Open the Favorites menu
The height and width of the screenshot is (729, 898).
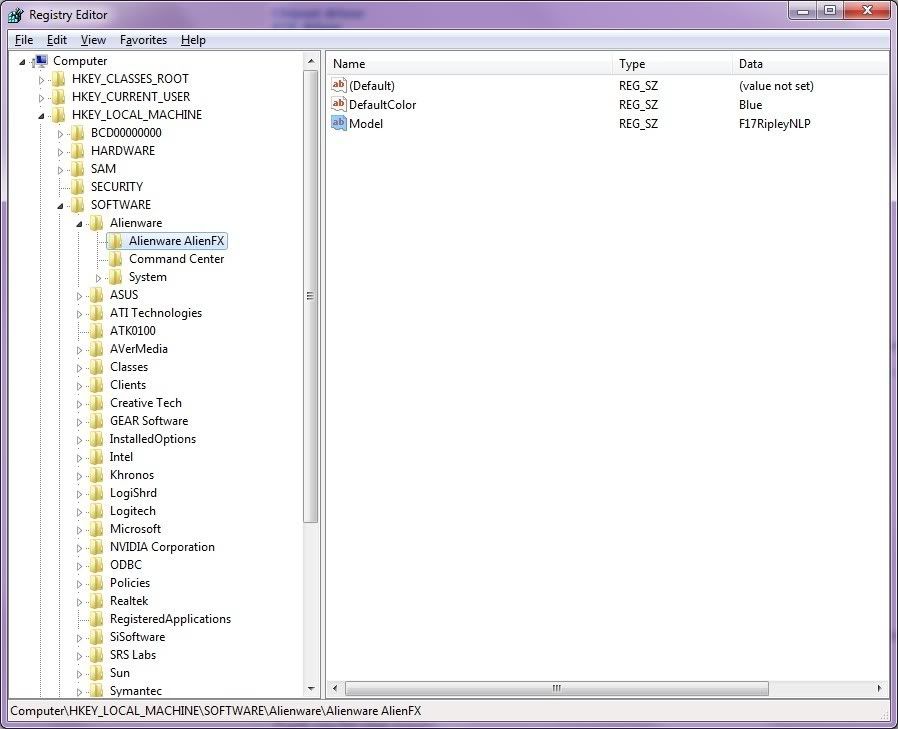click(143, 40)
